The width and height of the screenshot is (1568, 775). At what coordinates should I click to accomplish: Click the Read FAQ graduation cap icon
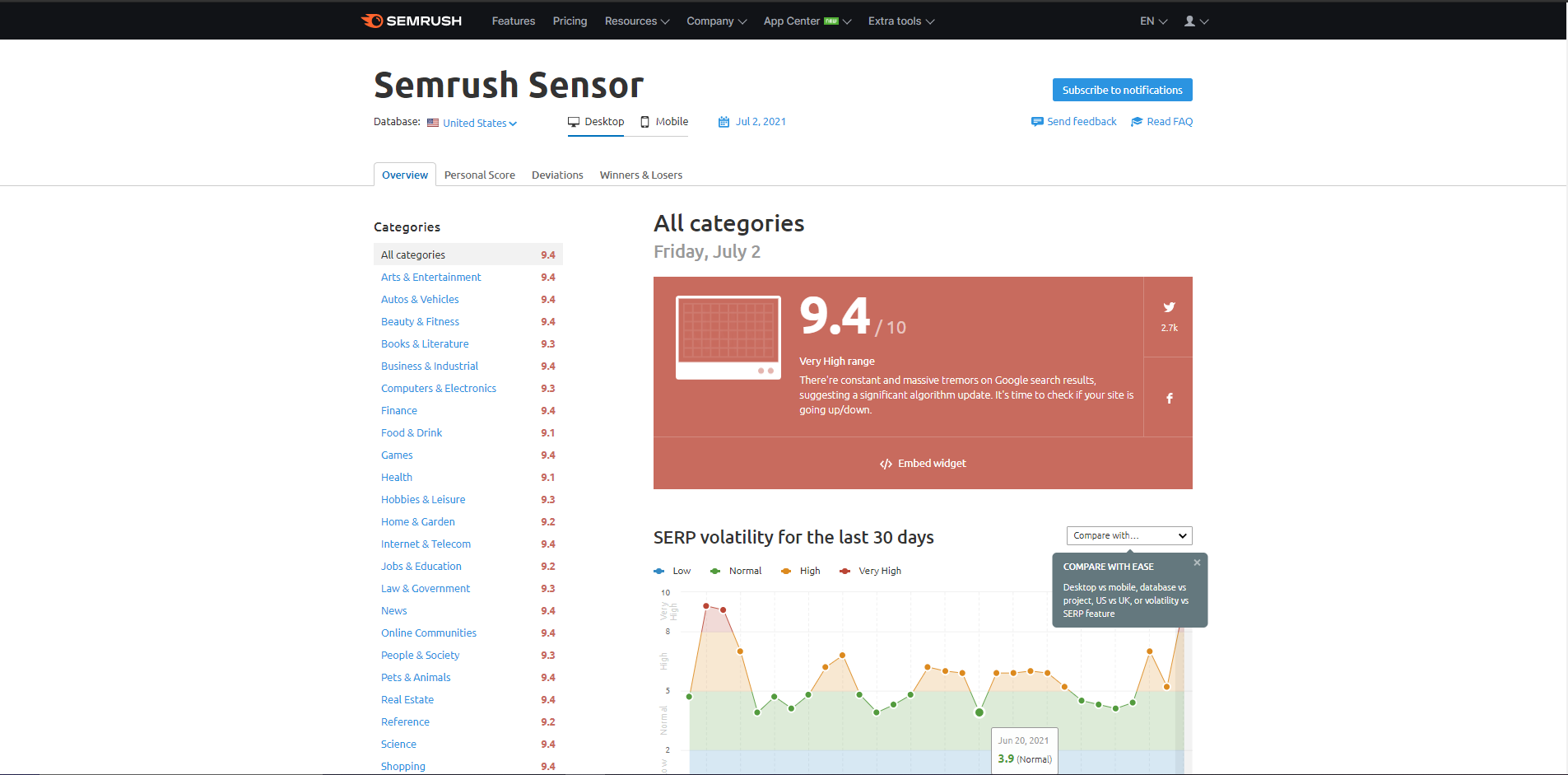(1137, 122)
